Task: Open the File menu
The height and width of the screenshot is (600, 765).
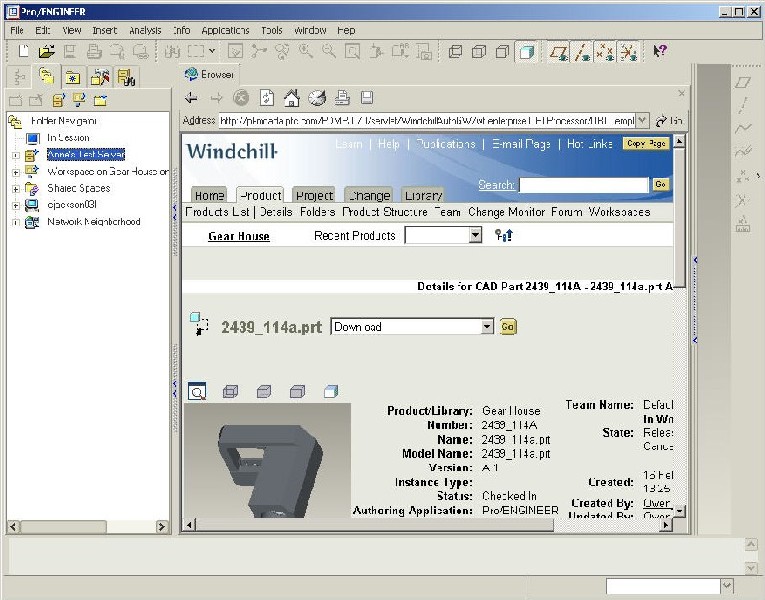Action: pyautogui.click(x=17, y=30)
